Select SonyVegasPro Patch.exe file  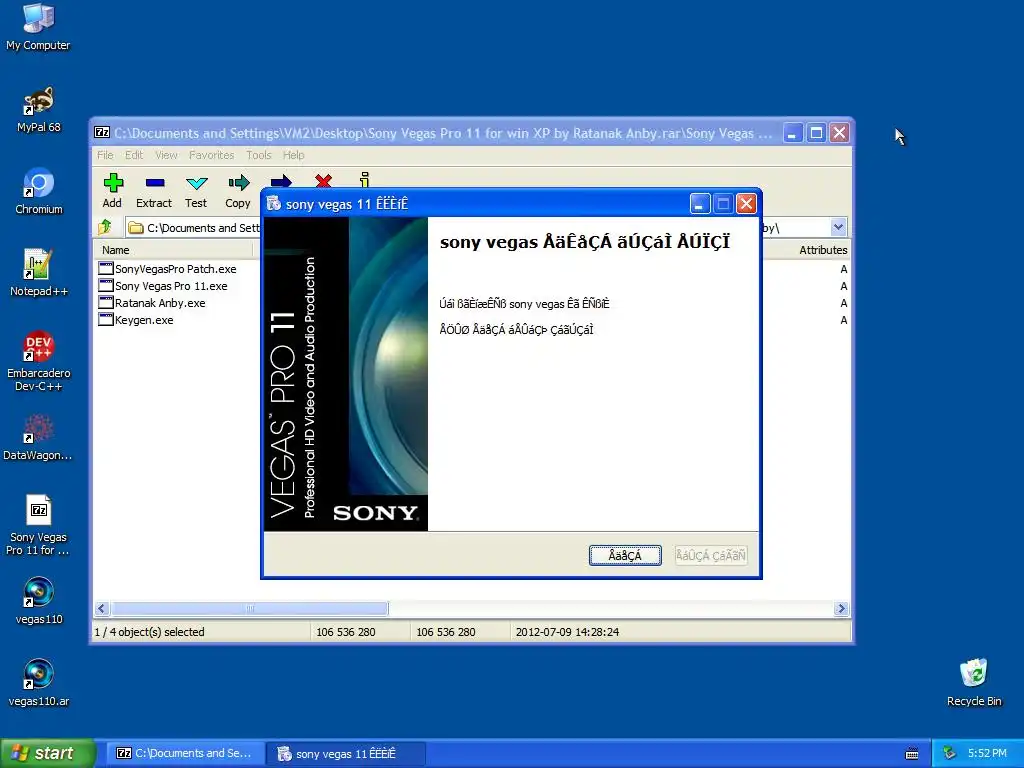tap(167, 268)
